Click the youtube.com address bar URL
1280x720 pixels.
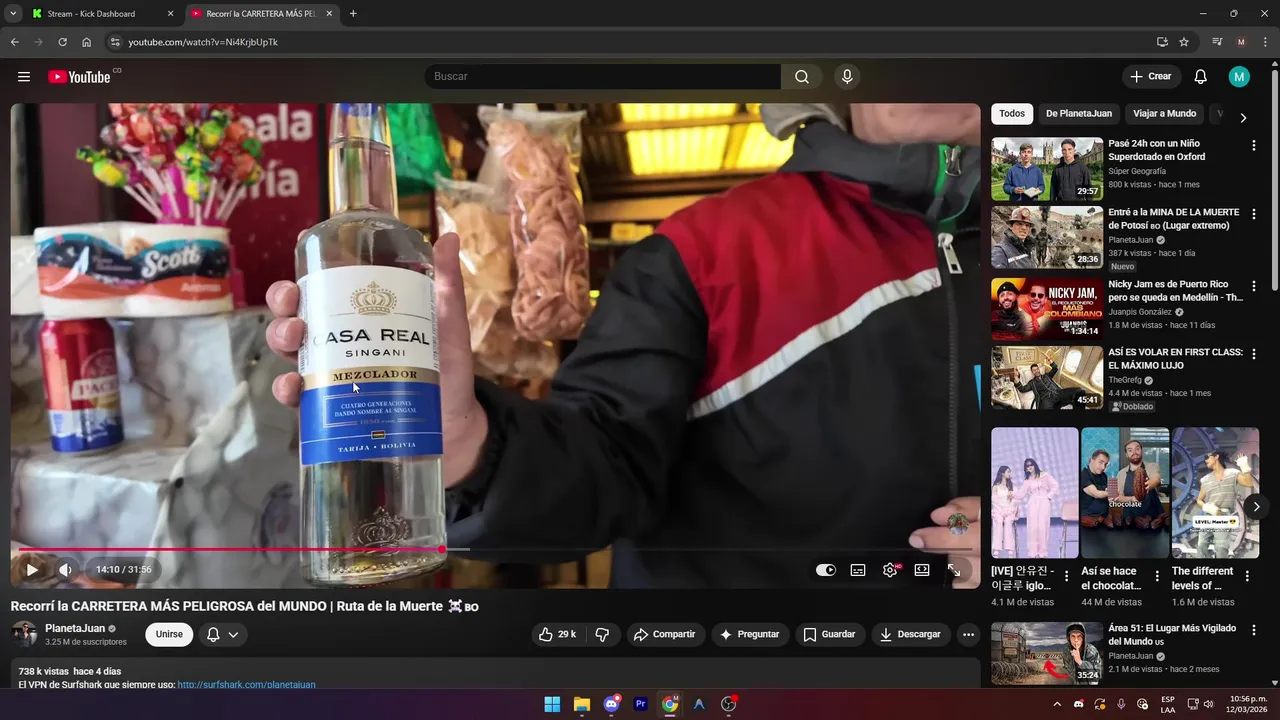(203, 42)
